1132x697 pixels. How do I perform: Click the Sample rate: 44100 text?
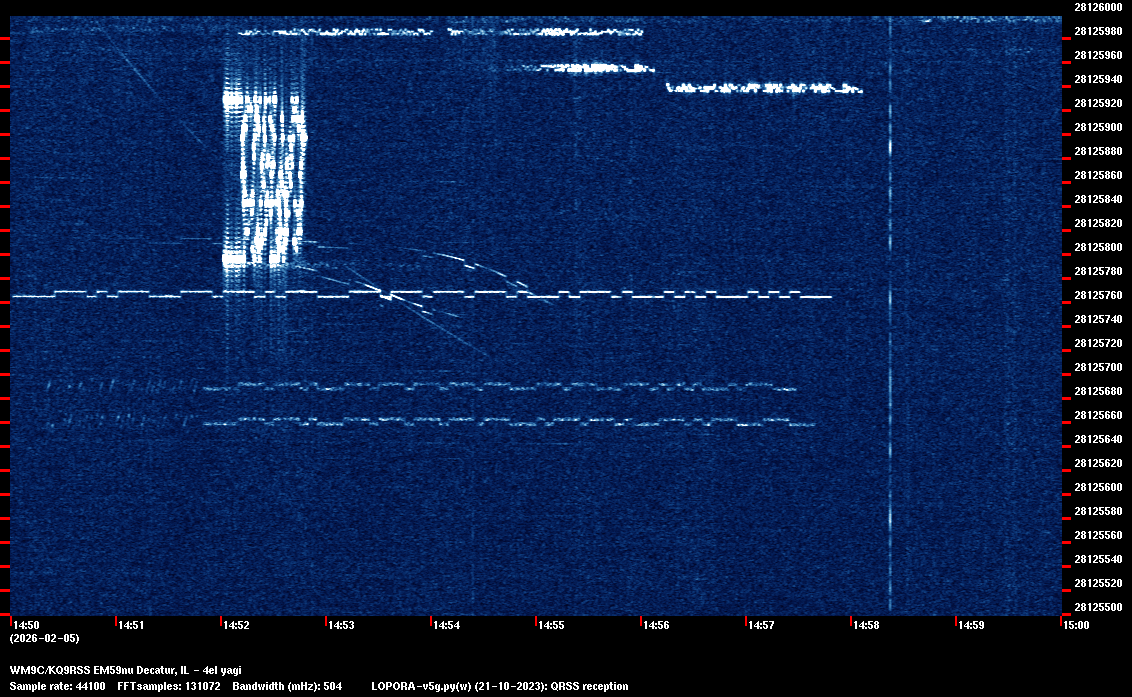[x=57, y=686]
